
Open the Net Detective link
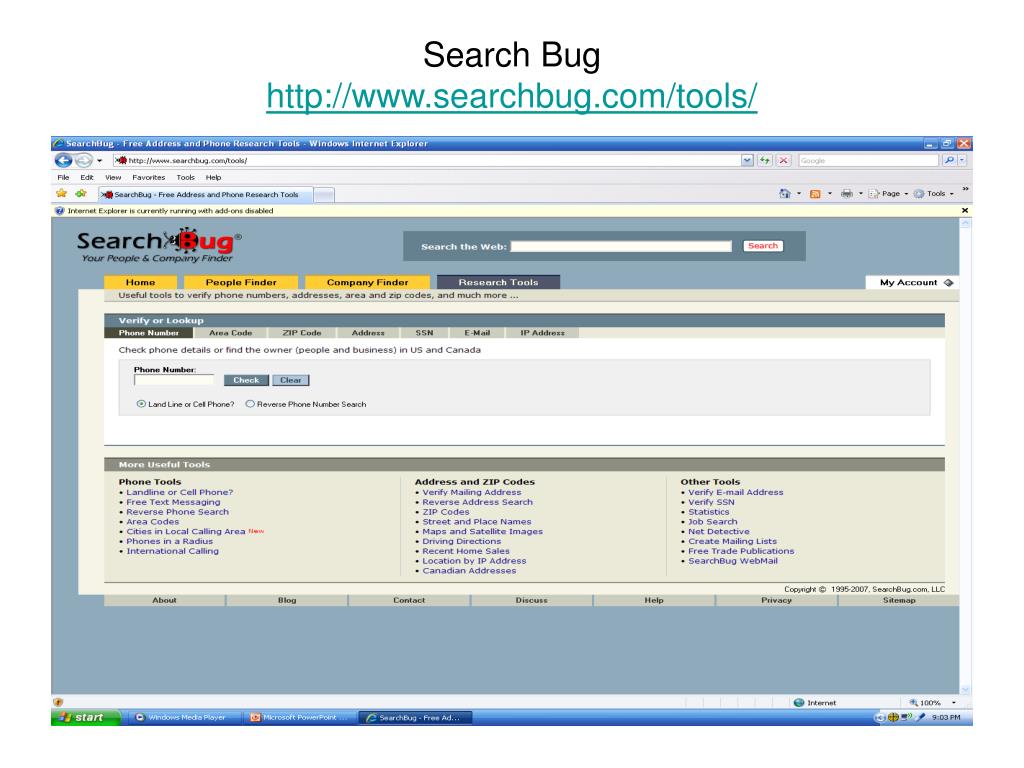pos(718,532)
